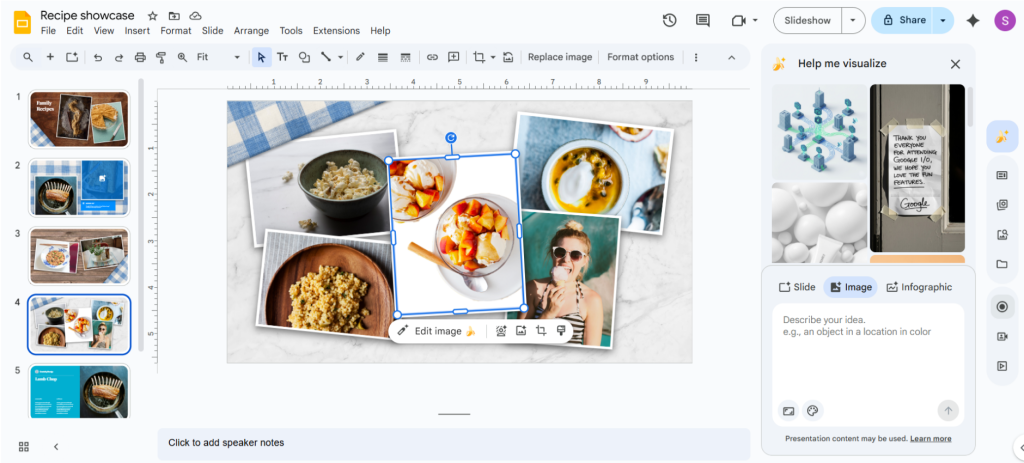This screenshot has height=463, width=1024.
Task: Select the text box tool
Action: (282, 57)
